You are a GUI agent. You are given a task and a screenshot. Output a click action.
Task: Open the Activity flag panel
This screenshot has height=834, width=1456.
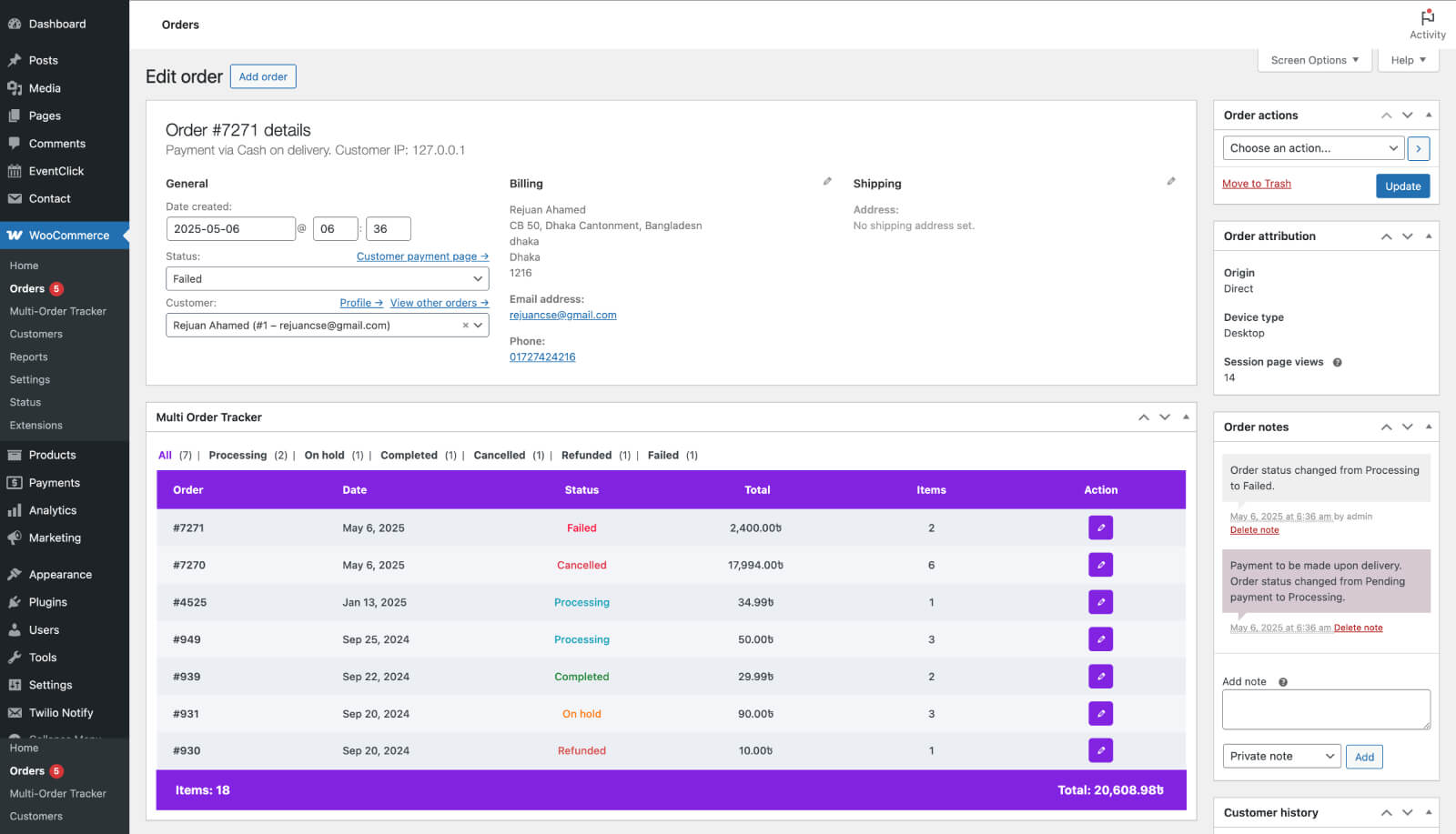[x=1427, y=25]
